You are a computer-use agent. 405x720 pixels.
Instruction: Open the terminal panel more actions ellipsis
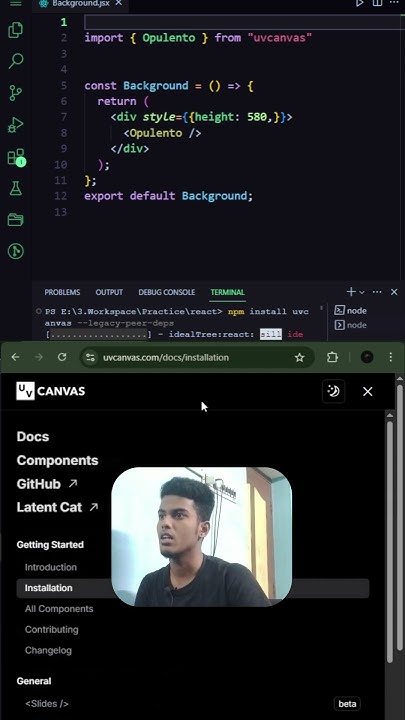point(377,292)
